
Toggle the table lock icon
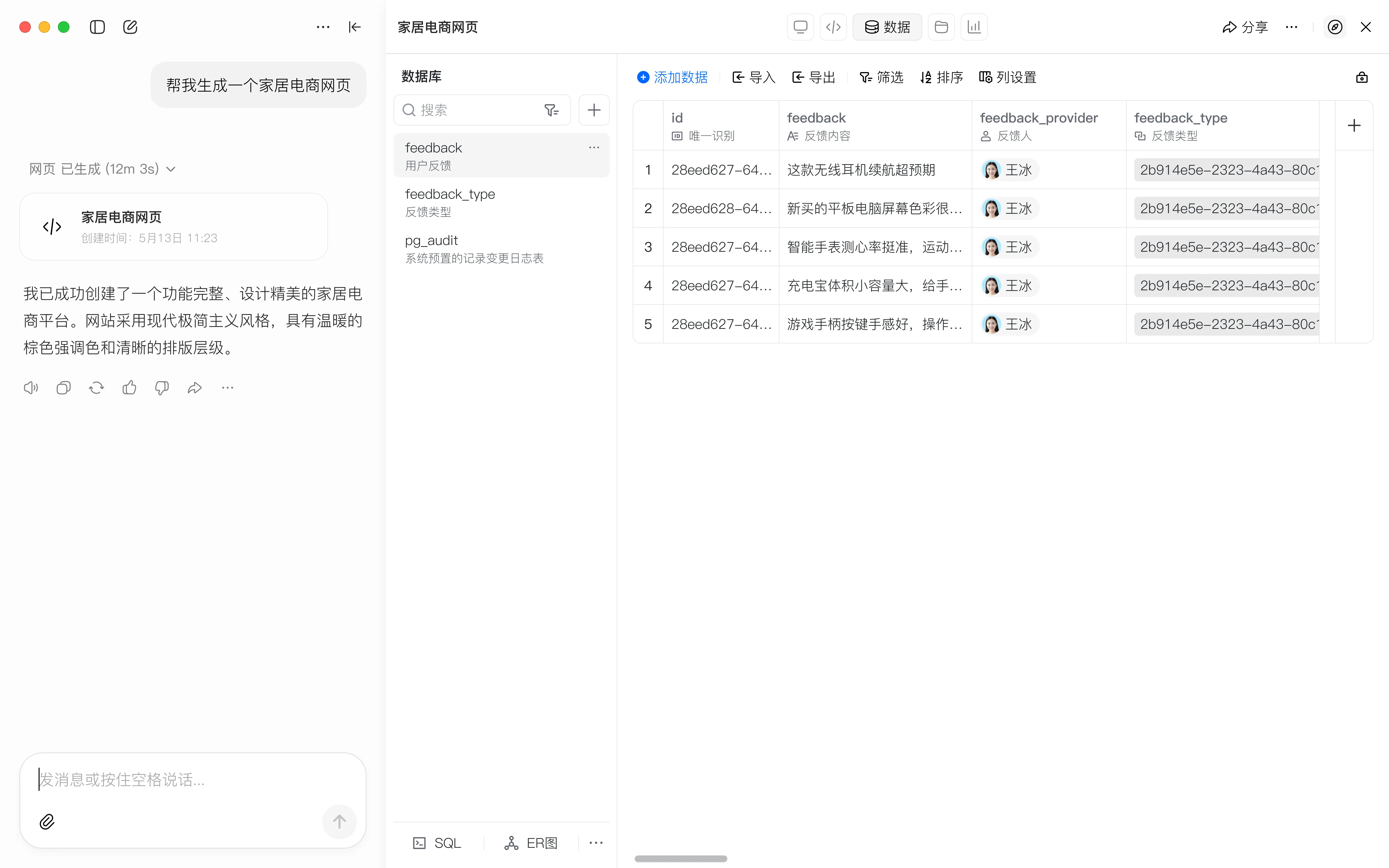(1362, 77)
